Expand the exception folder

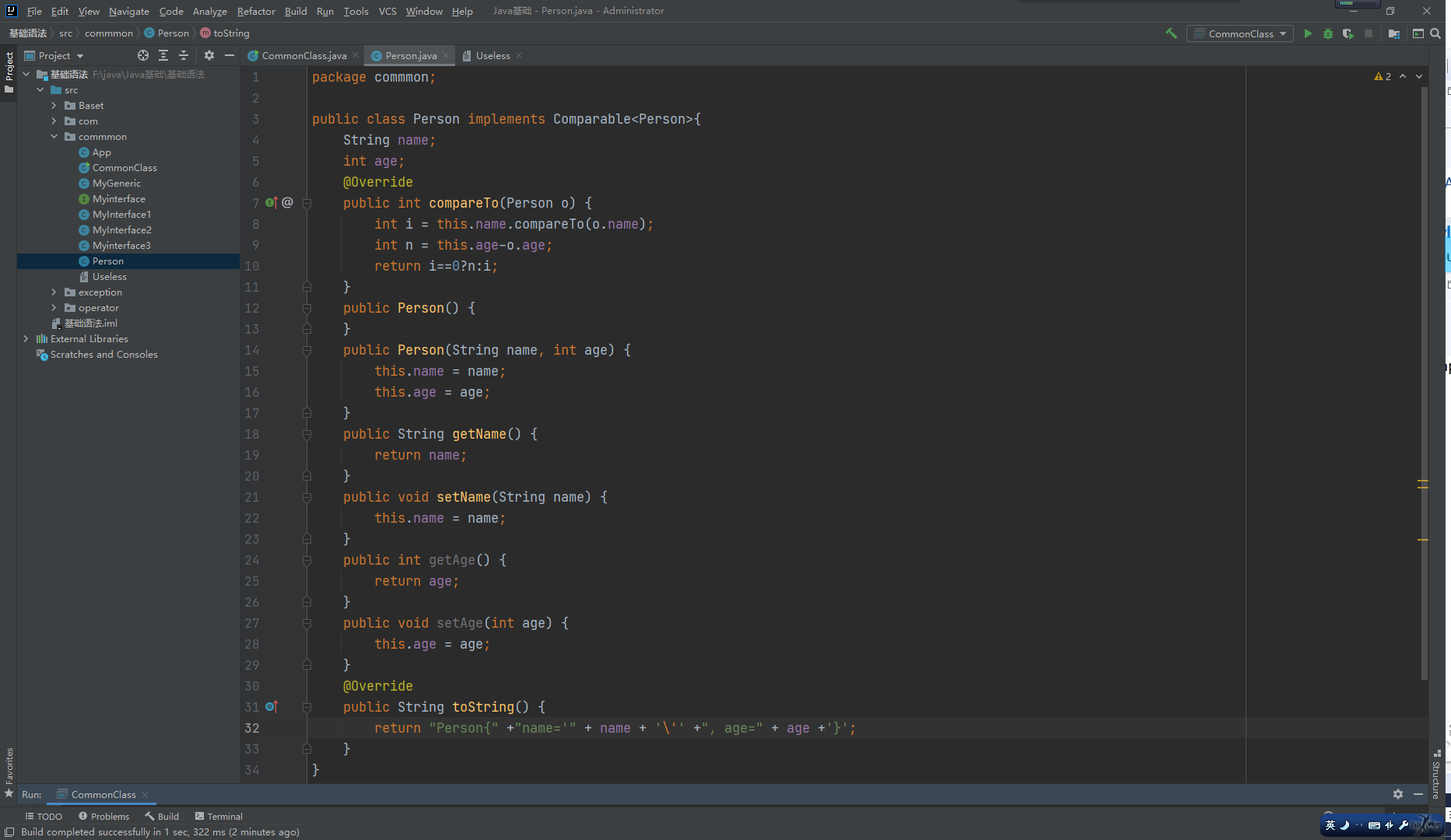54,292
